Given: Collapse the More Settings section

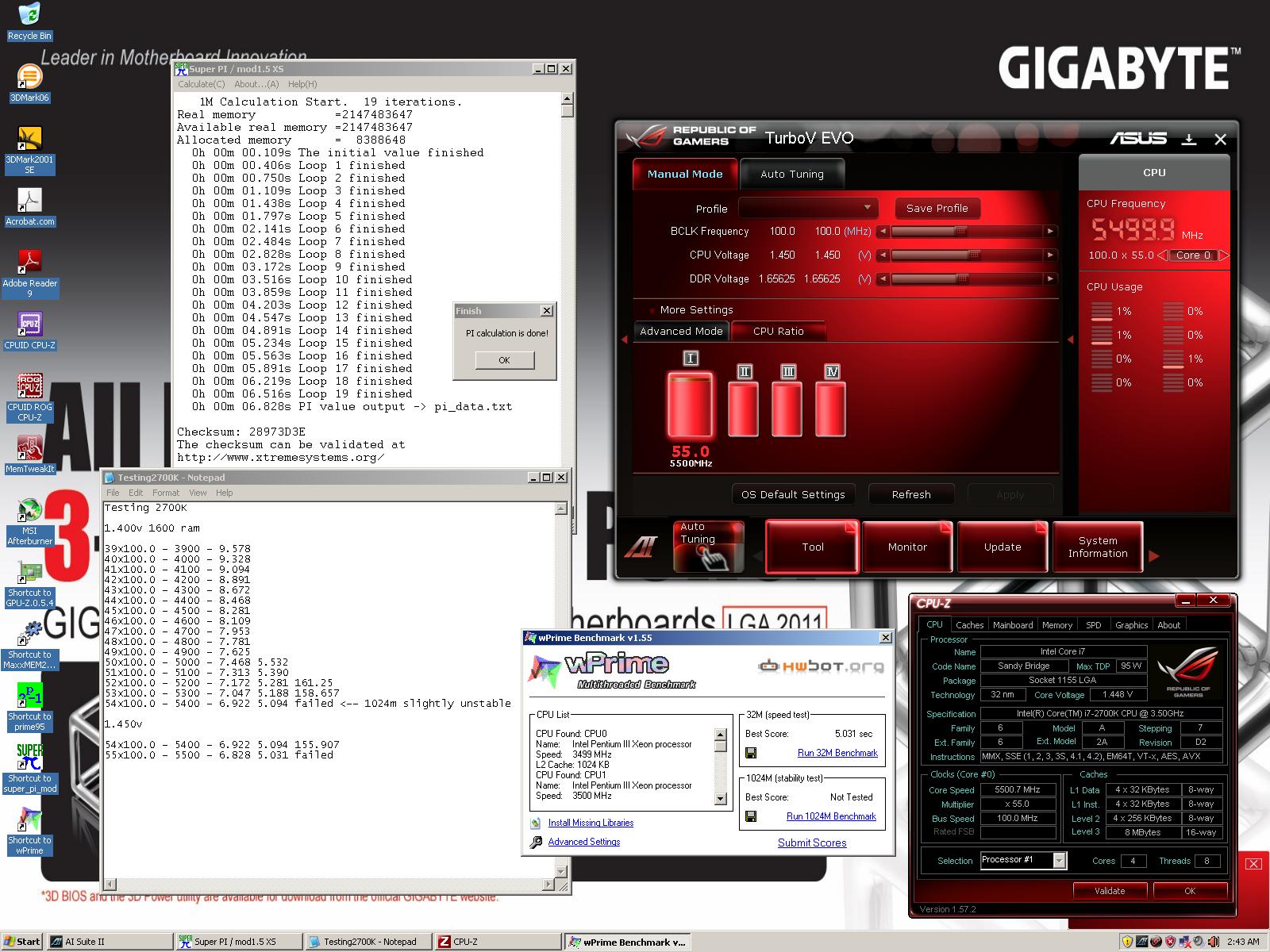Looking at the screenshot, I should (x=691, y=310).
